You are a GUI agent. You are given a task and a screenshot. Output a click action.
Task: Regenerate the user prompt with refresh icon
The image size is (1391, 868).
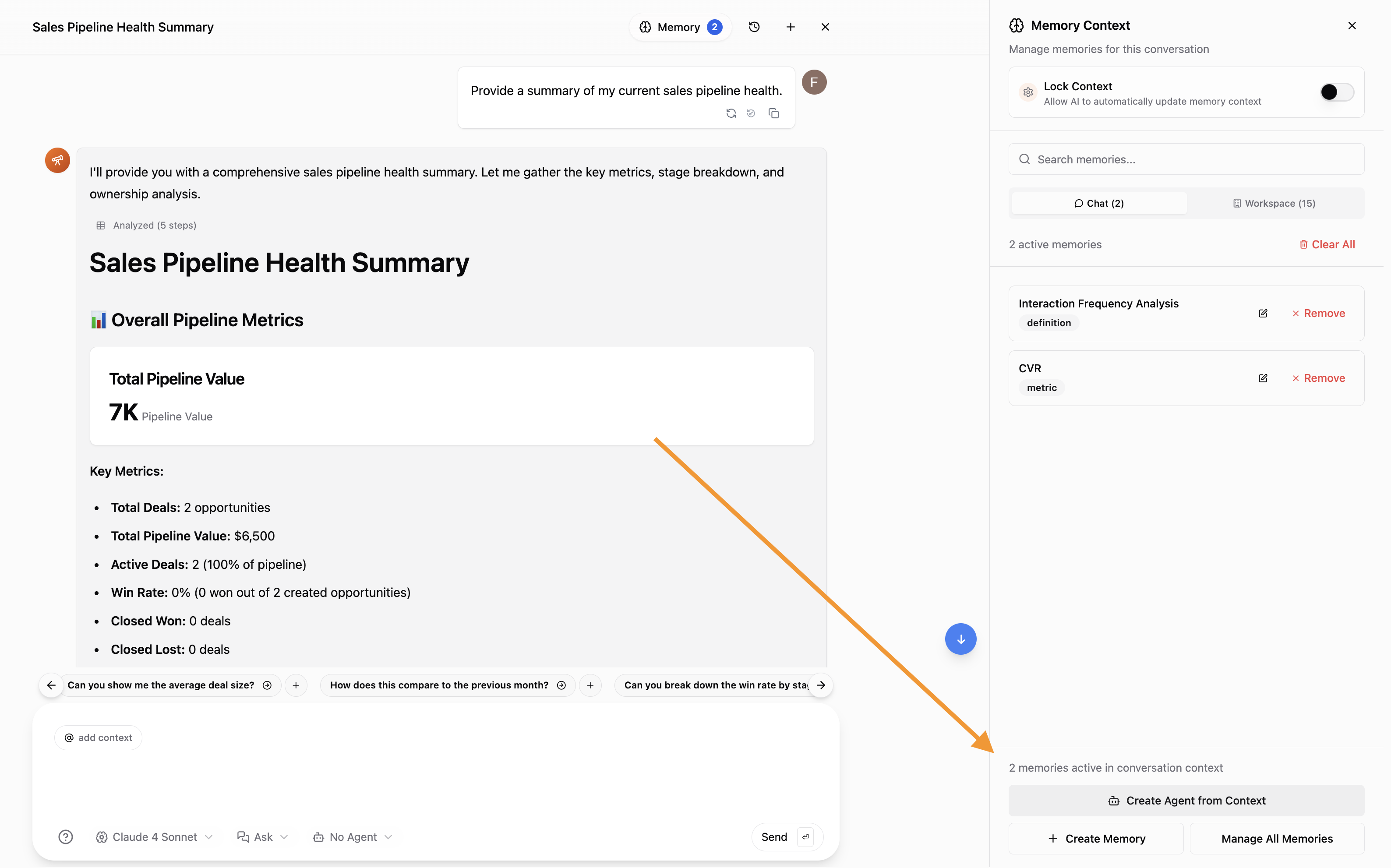(x=731, y=114)
